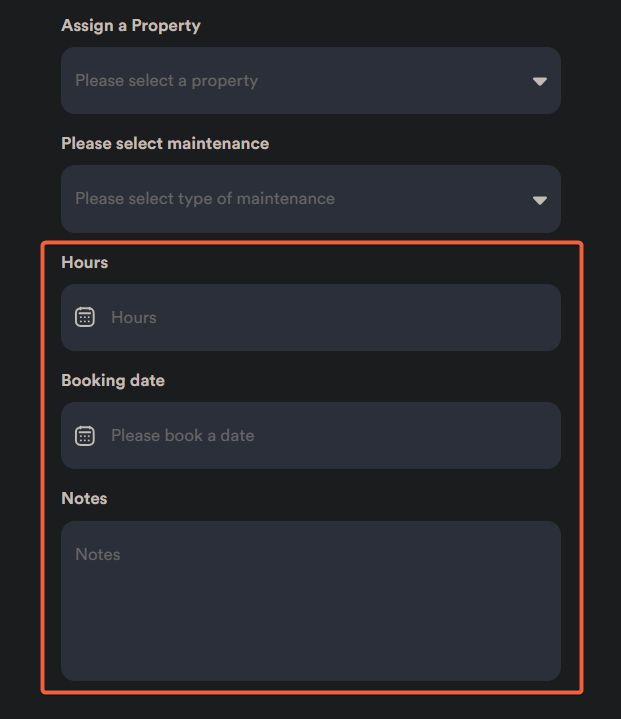This screenshot has width=621, height=719.
Task: Click the 'Please select type of maintenance' placeholder text
Action: (x=205, y=198)
